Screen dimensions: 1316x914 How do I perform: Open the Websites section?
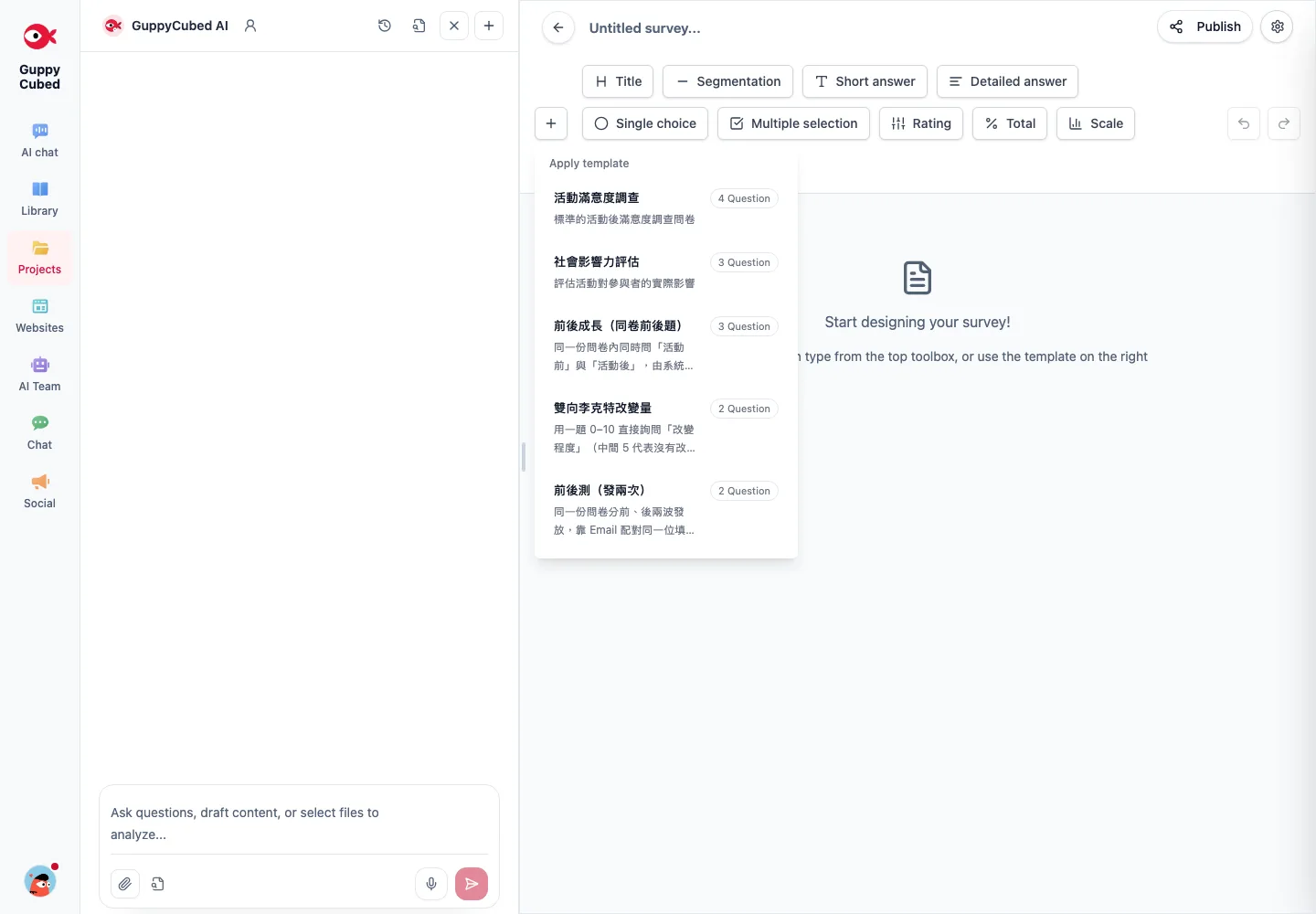coord(39,316)
